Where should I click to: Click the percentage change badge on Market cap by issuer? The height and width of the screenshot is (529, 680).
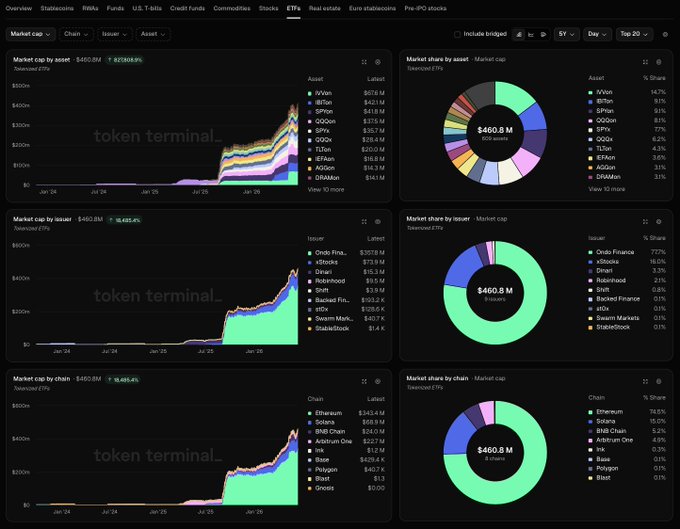(x=124, y=220)
